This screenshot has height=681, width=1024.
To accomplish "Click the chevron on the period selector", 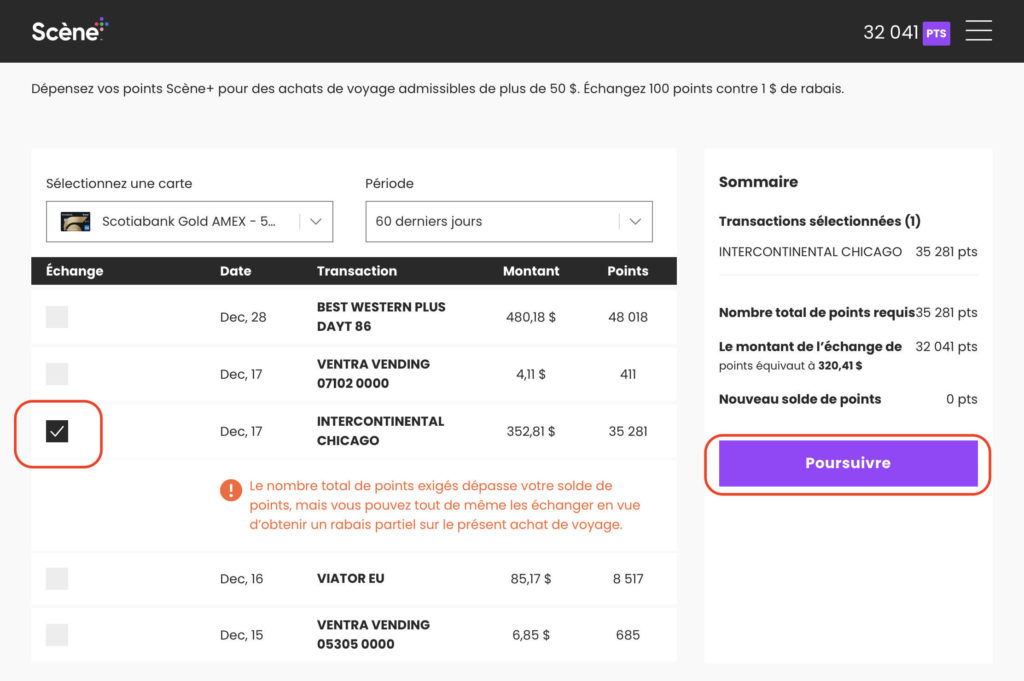I will (x=635, y=221).
